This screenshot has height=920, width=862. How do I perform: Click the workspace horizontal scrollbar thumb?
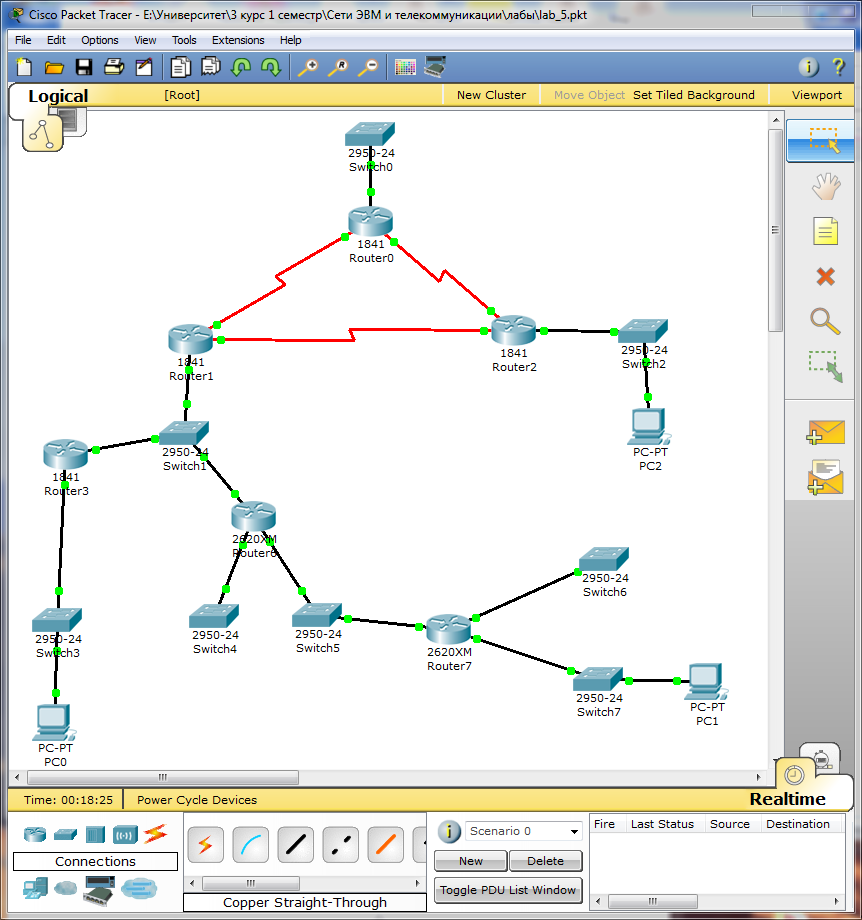point(163,777)
